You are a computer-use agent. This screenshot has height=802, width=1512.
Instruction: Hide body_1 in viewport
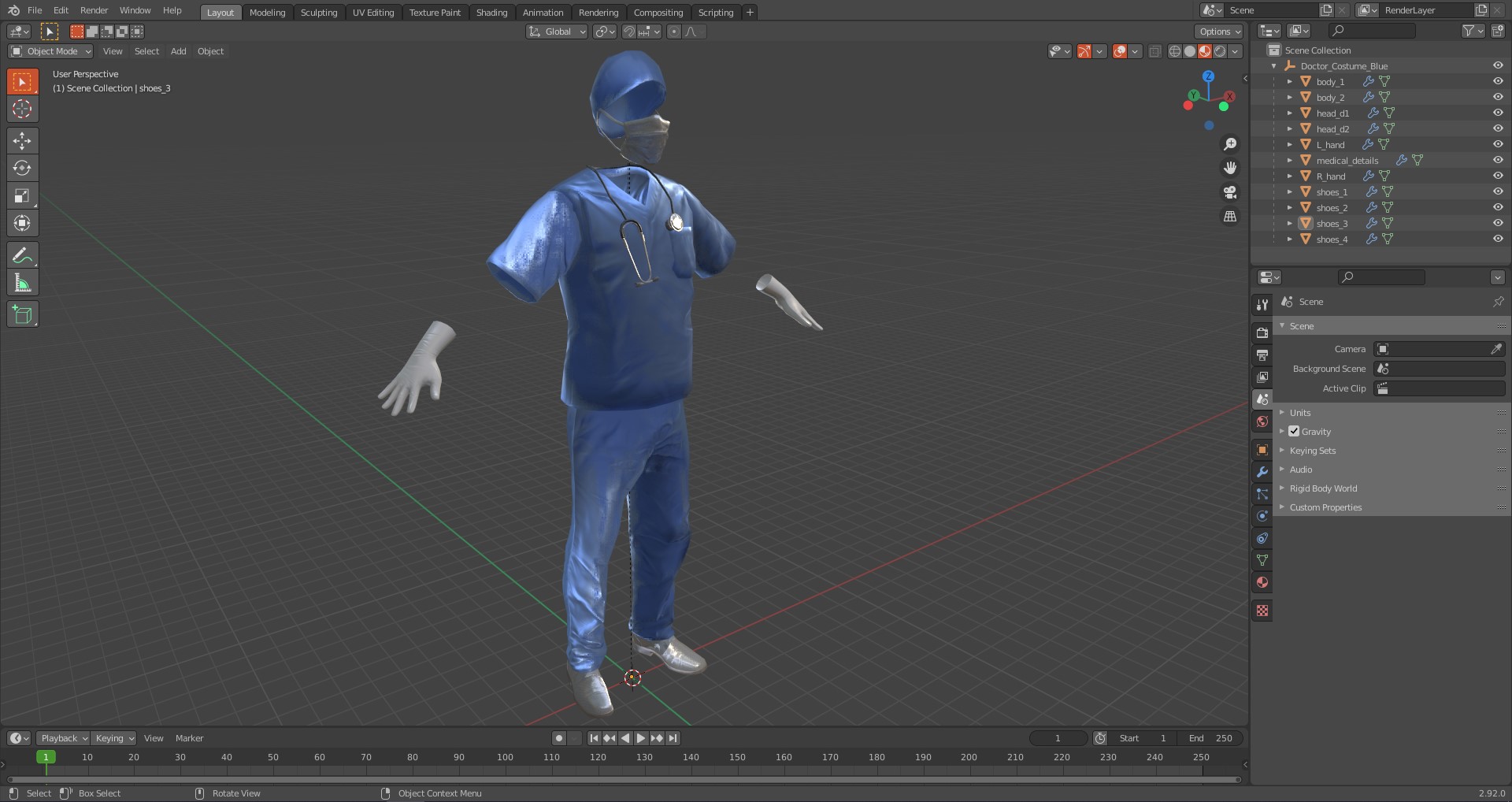pos(1498,82)
